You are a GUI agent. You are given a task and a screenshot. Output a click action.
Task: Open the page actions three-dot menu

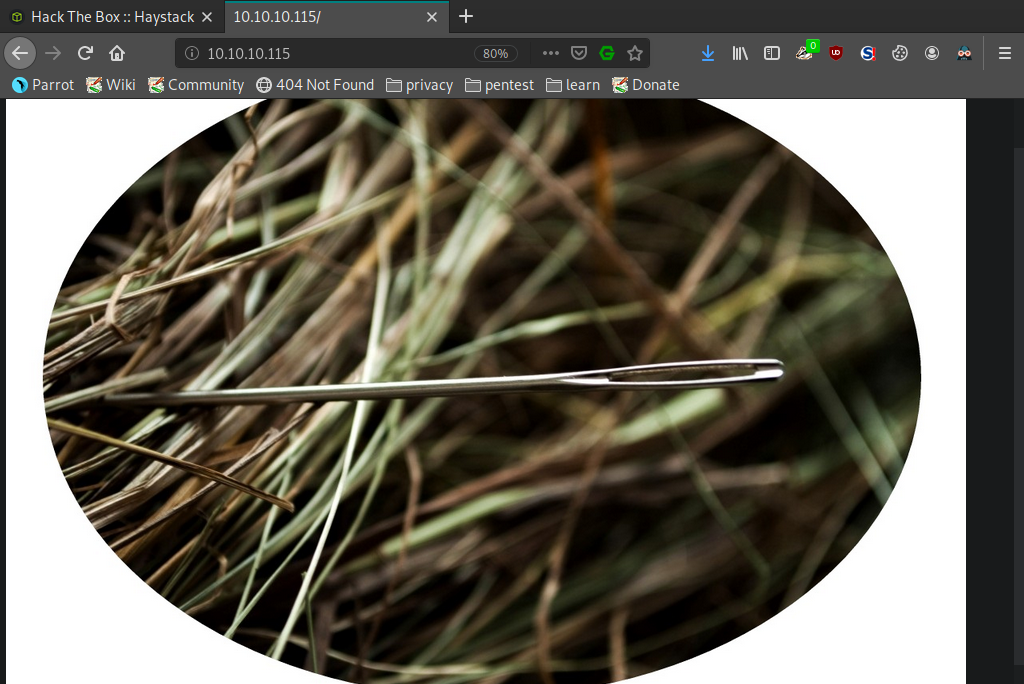pos(551,54)
